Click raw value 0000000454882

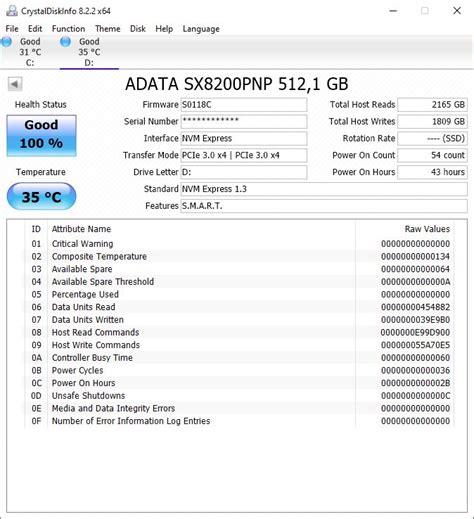[415, 307]
